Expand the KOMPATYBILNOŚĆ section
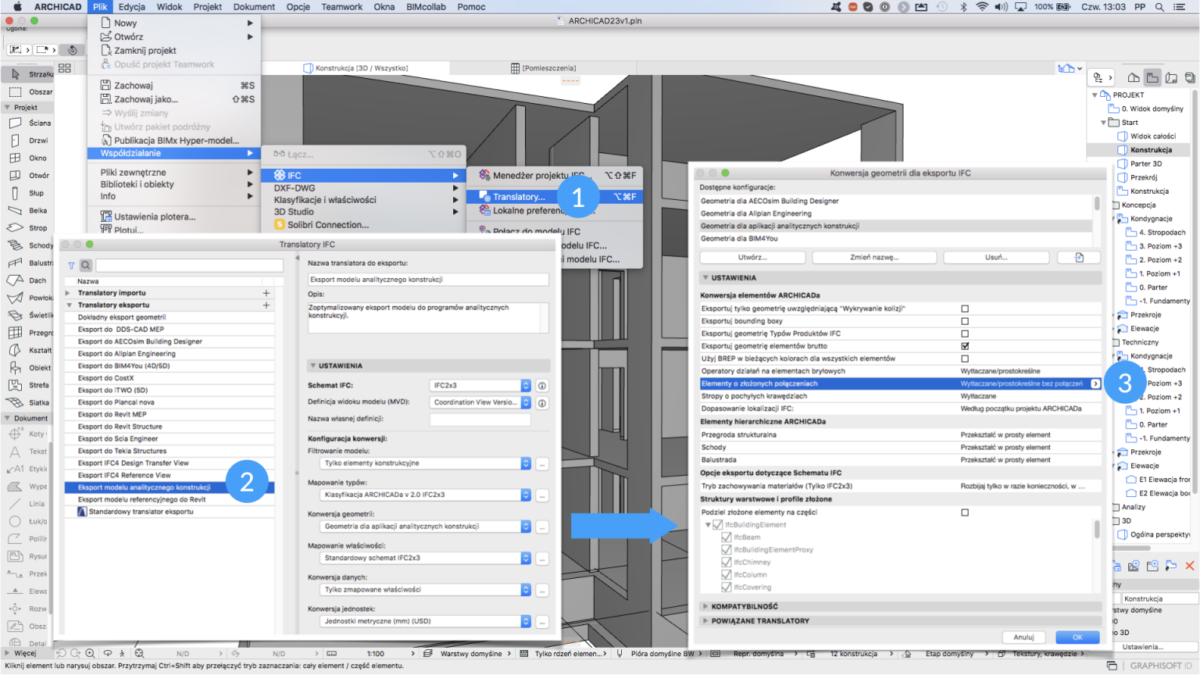Viewport: 1200px width, 675px height. [745, 606]
